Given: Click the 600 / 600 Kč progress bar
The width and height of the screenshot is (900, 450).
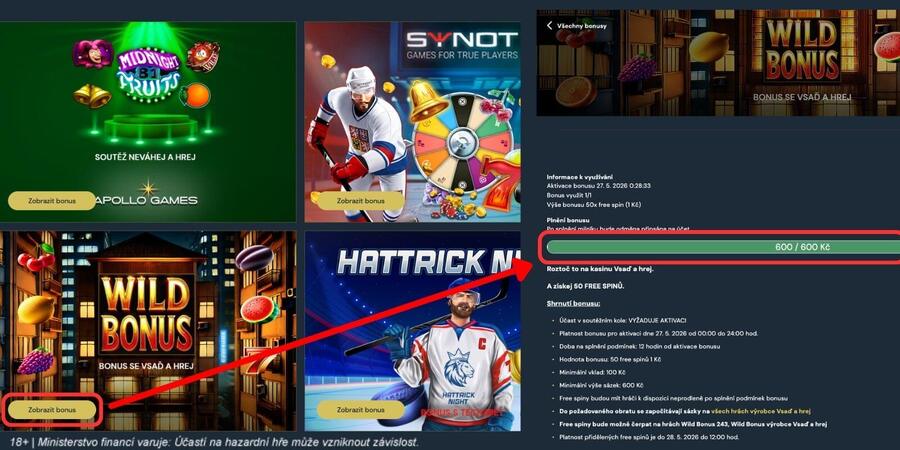Looking at the screenshot, I should [723, 247].
